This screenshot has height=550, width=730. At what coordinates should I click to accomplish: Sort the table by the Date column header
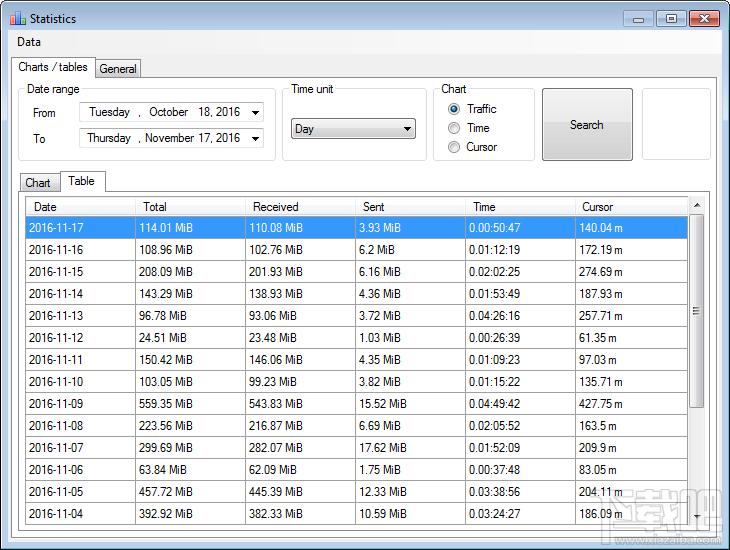tap(80, 207)
